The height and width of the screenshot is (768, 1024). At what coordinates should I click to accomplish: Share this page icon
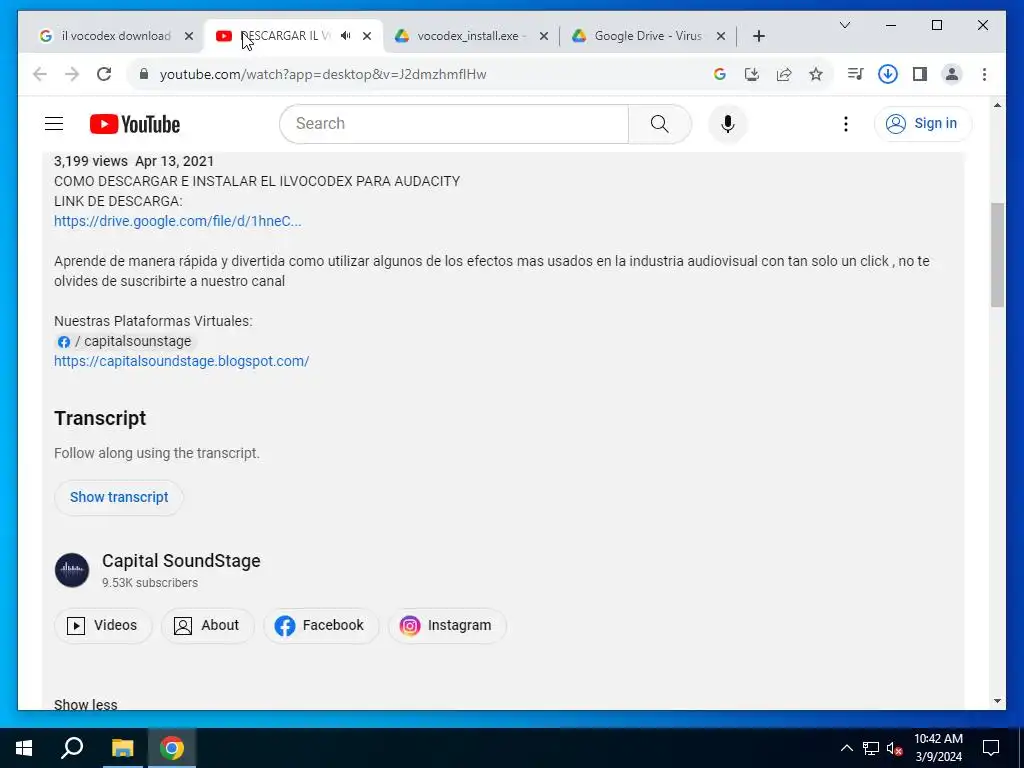pyautogui.click(x=784, y=74)
